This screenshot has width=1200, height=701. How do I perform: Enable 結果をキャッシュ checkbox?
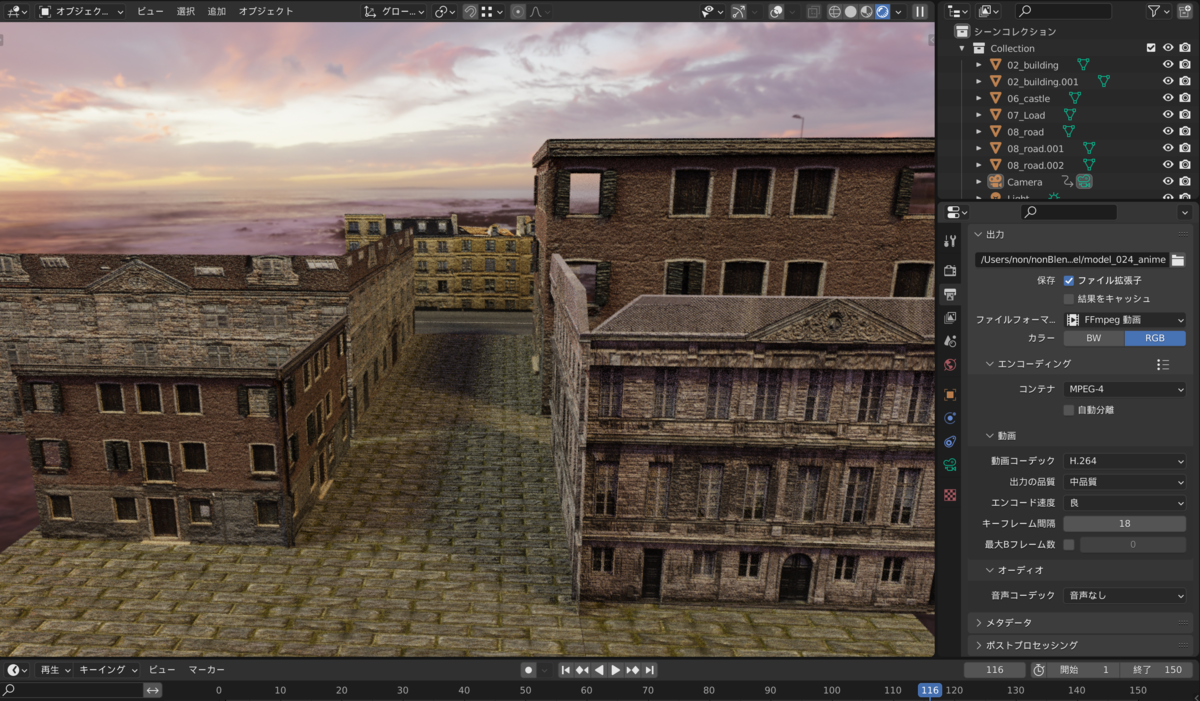point(1069,299)
